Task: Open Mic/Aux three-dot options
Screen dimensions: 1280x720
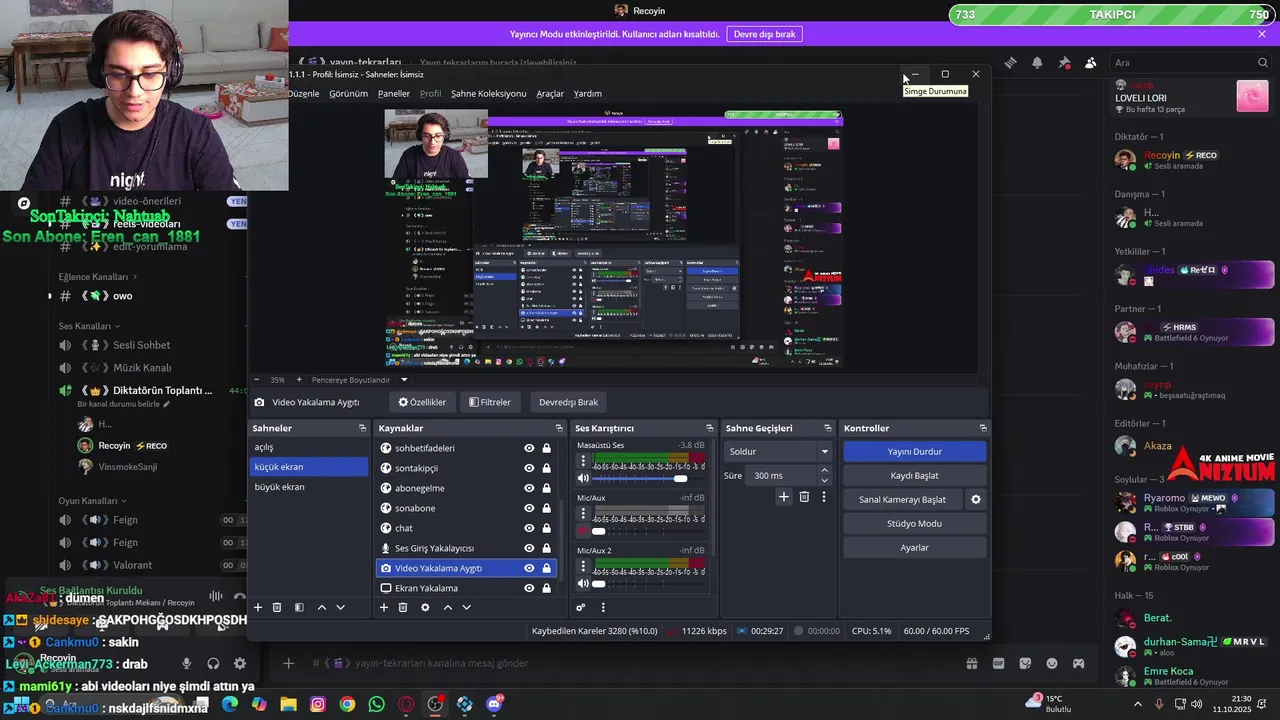Action: (x=583, y=515)
